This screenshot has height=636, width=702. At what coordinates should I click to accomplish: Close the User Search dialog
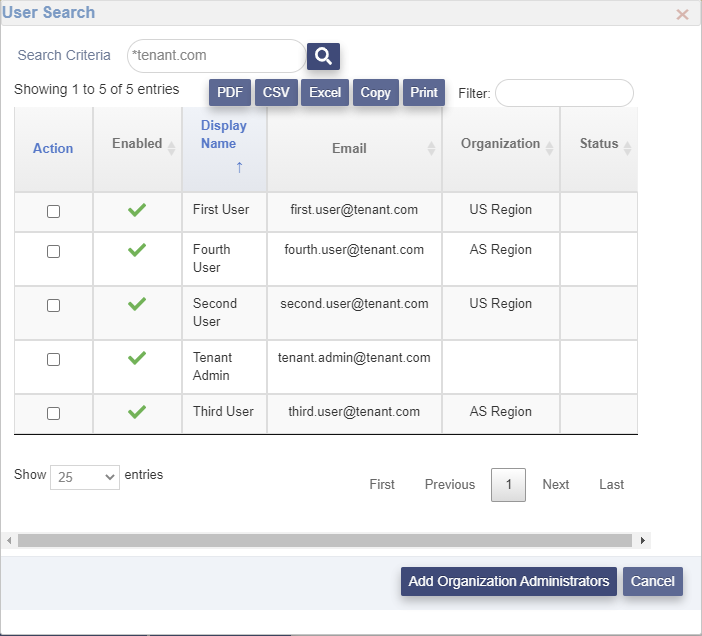tap(683, 15)
